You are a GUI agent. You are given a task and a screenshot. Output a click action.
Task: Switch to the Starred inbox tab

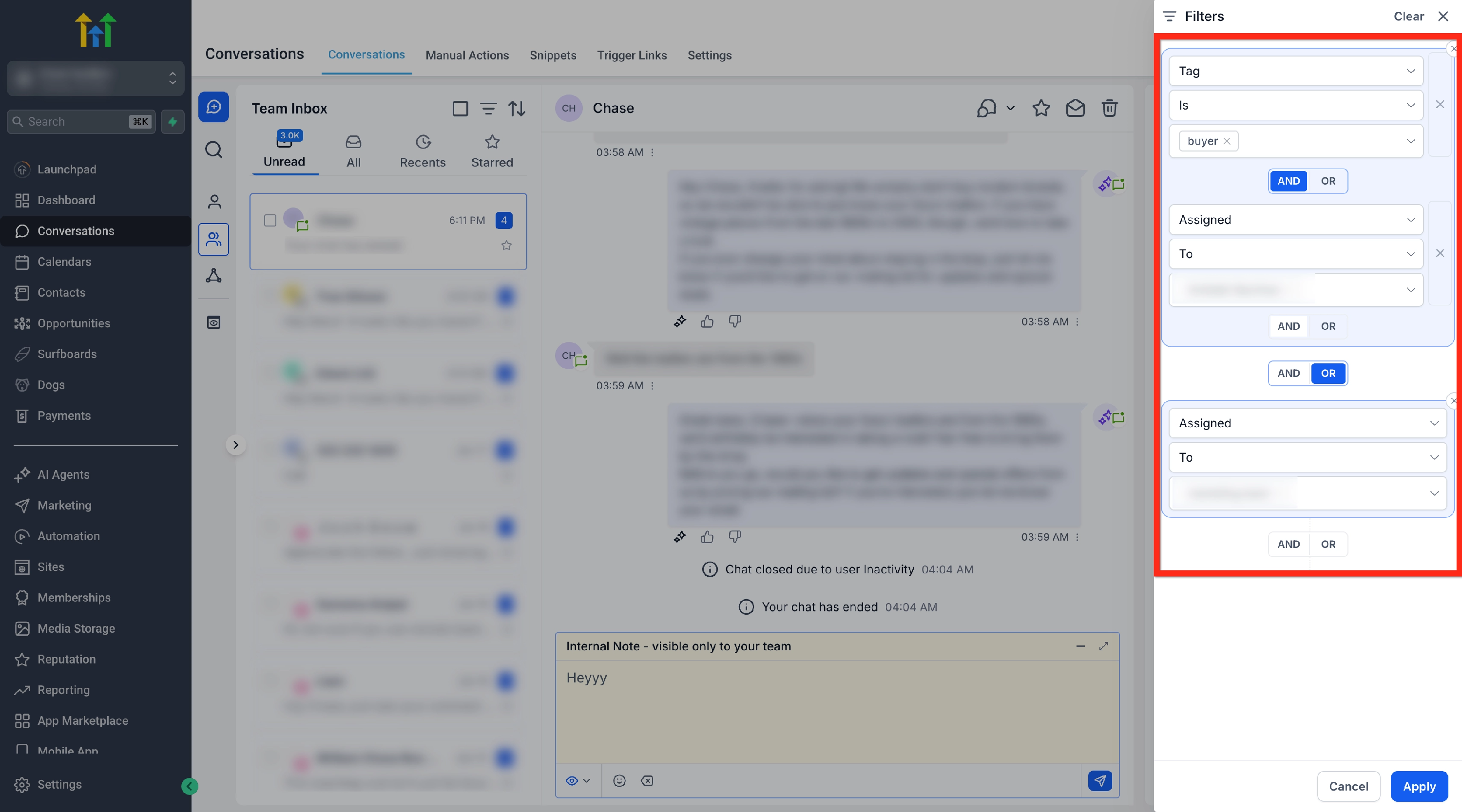pyautogui.click(x=492, y=151)
